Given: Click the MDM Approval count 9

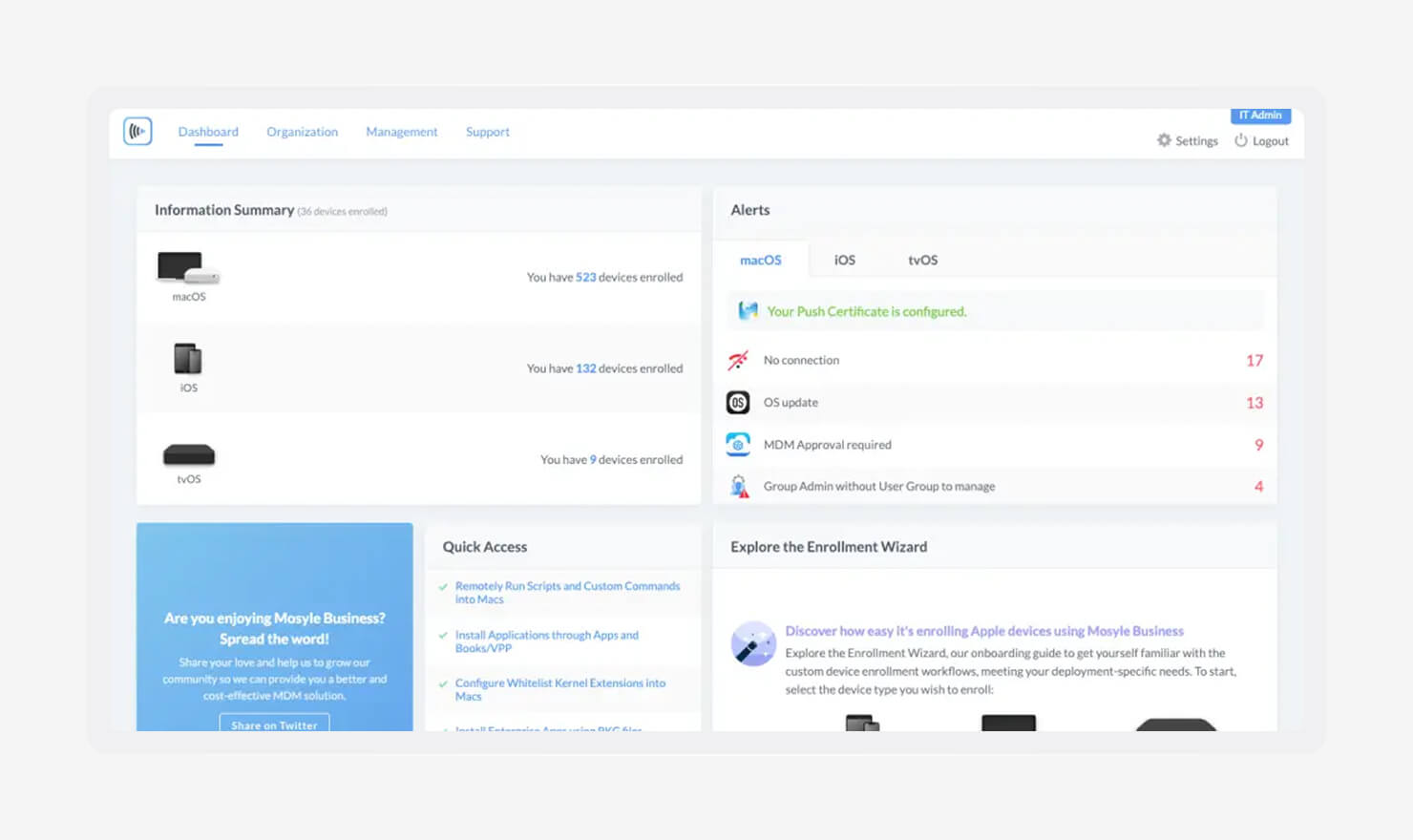Looking at the screenshot, I should tap(1258, 445).
